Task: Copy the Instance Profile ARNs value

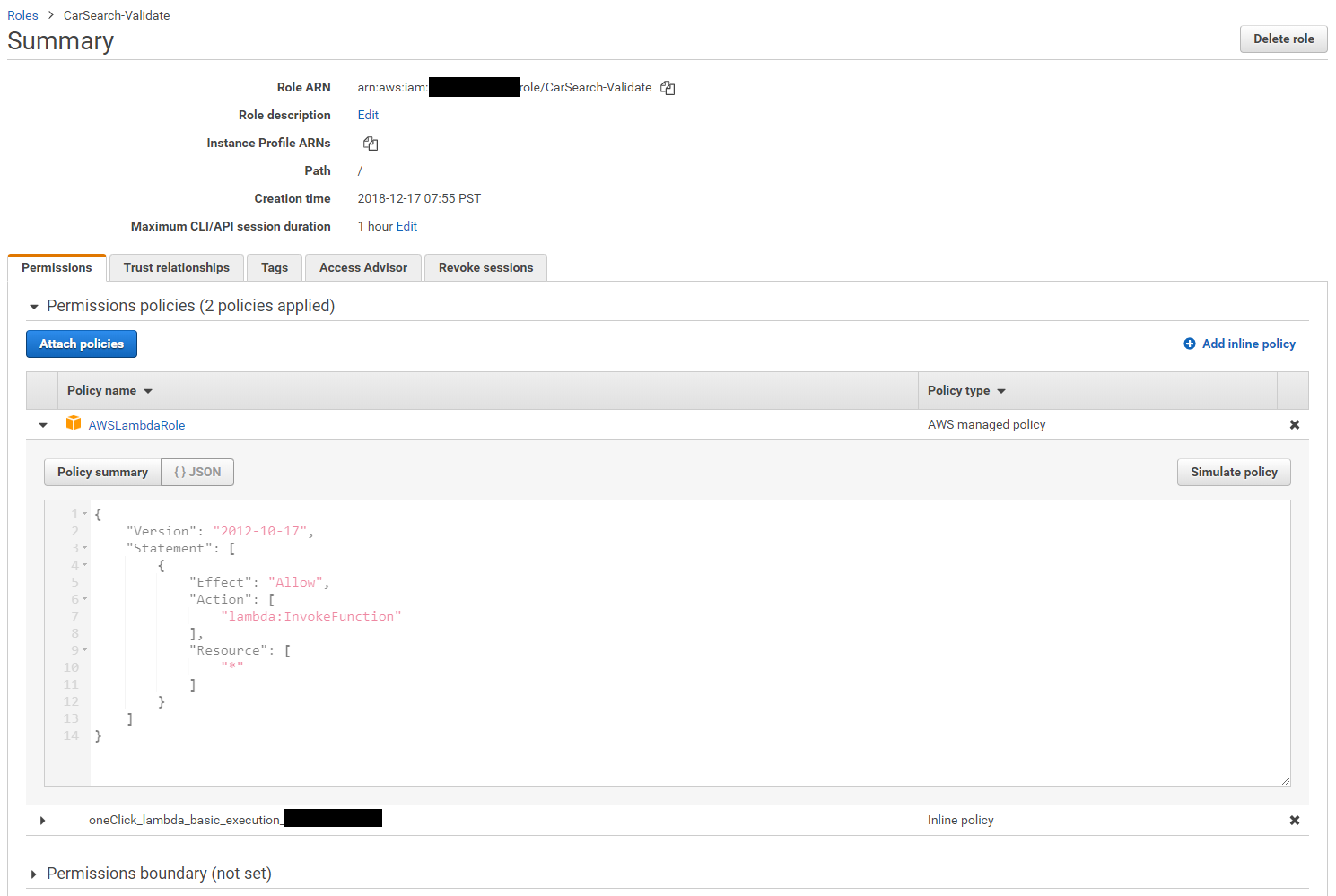Action: click(x=371, y=144)
